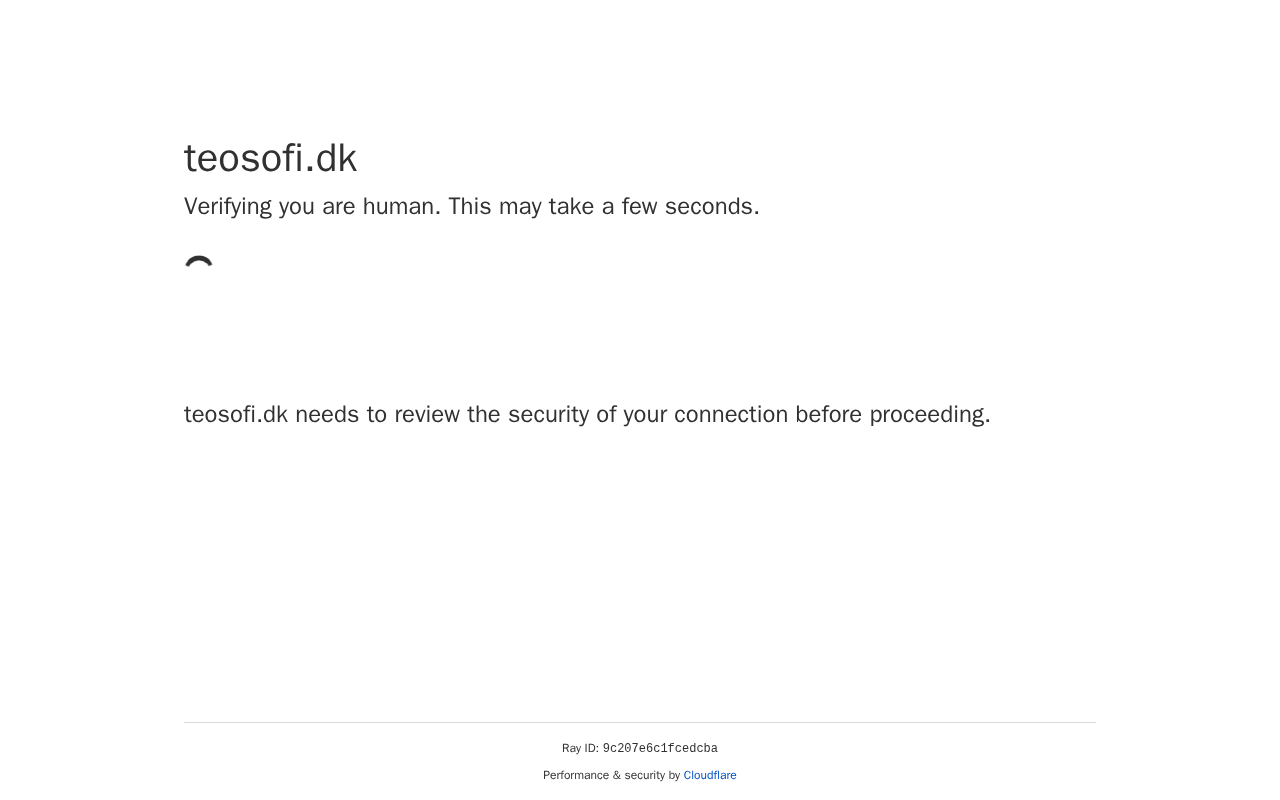Click the large teosofi.dk heading

270,159
